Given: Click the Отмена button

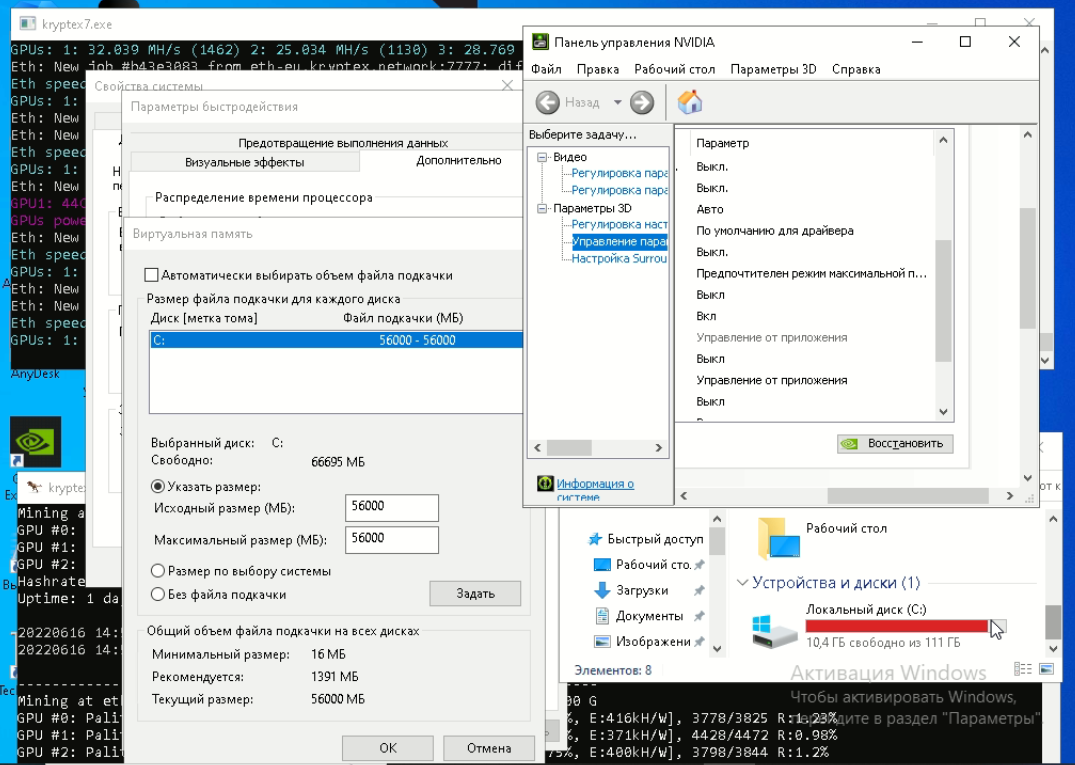Looking at the screenshot, I should tap(489, 748).
